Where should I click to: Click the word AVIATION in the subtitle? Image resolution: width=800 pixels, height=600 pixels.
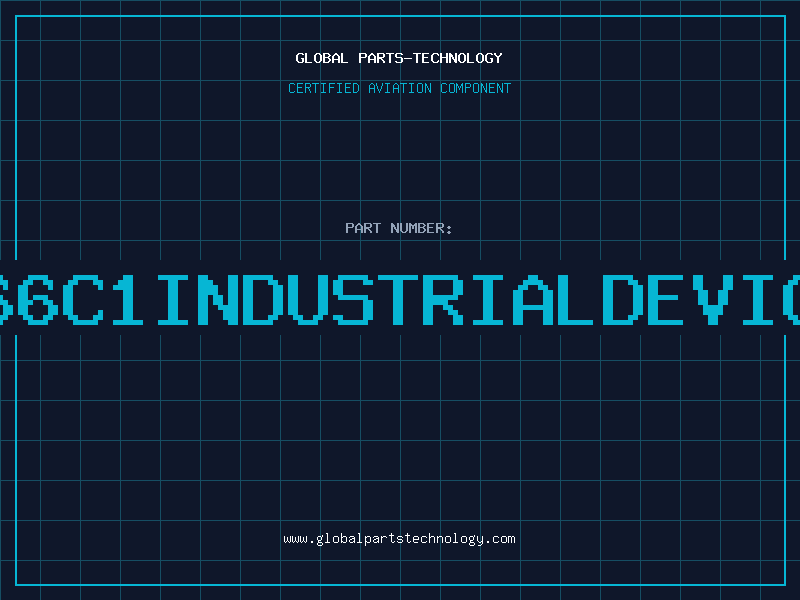coord(398,88)
